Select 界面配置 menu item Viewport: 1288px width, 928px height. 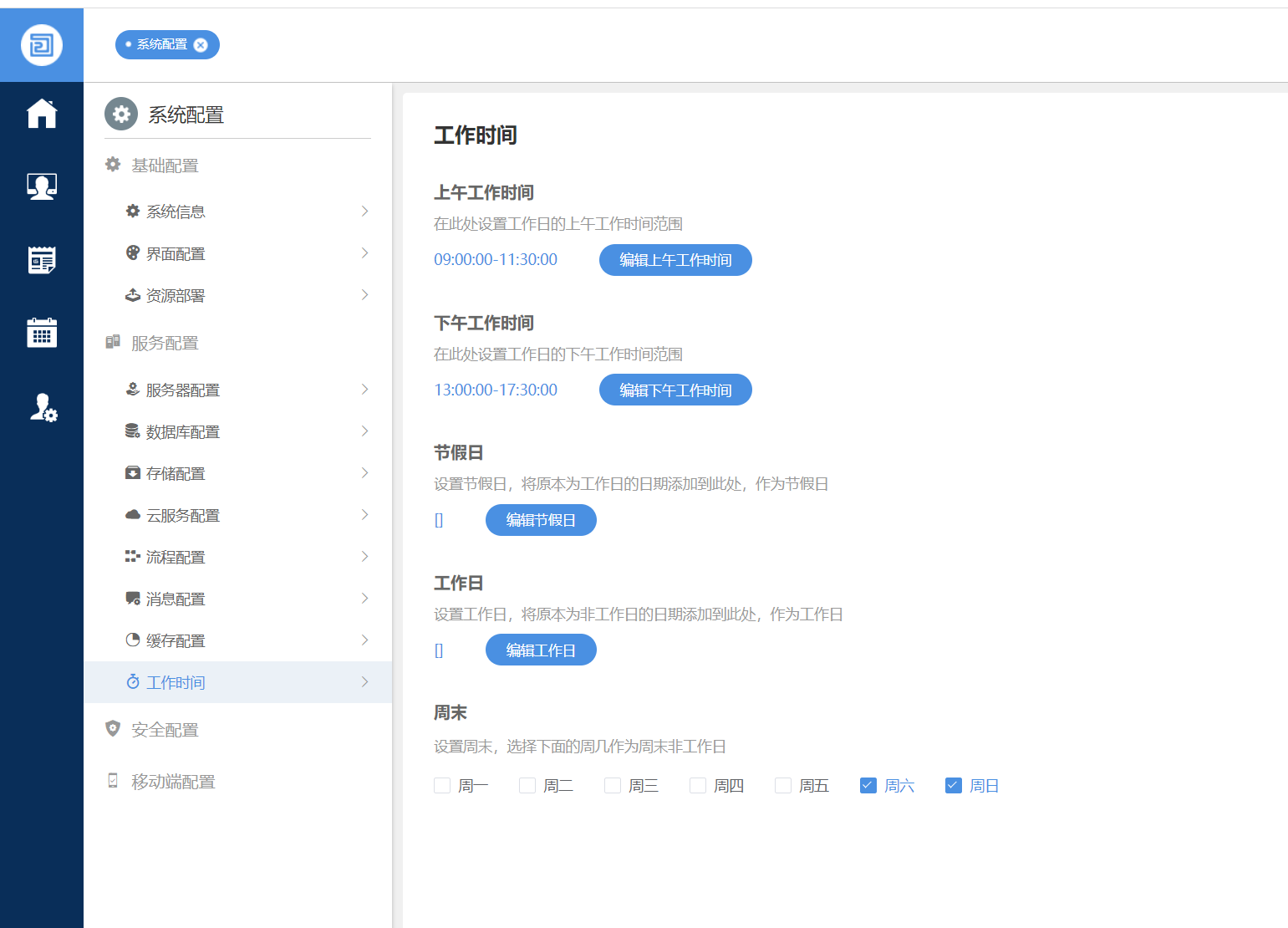pos(237,253)
